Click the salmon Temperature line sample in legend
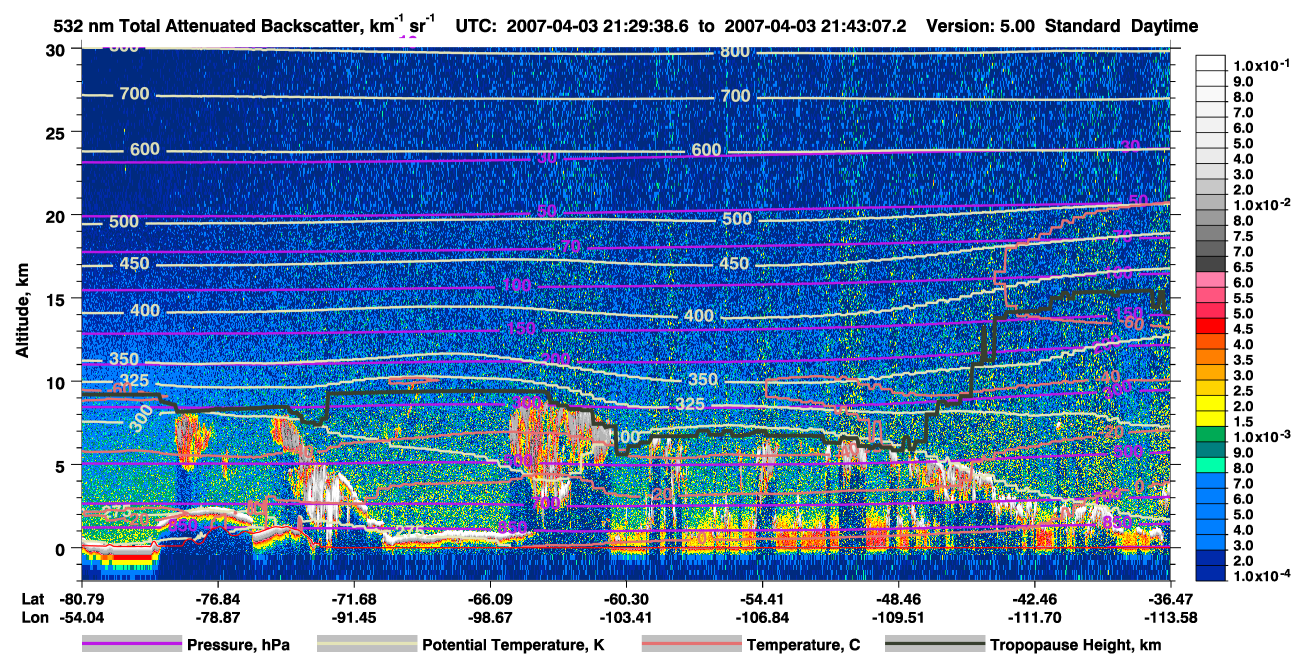 tap(691, 645)
